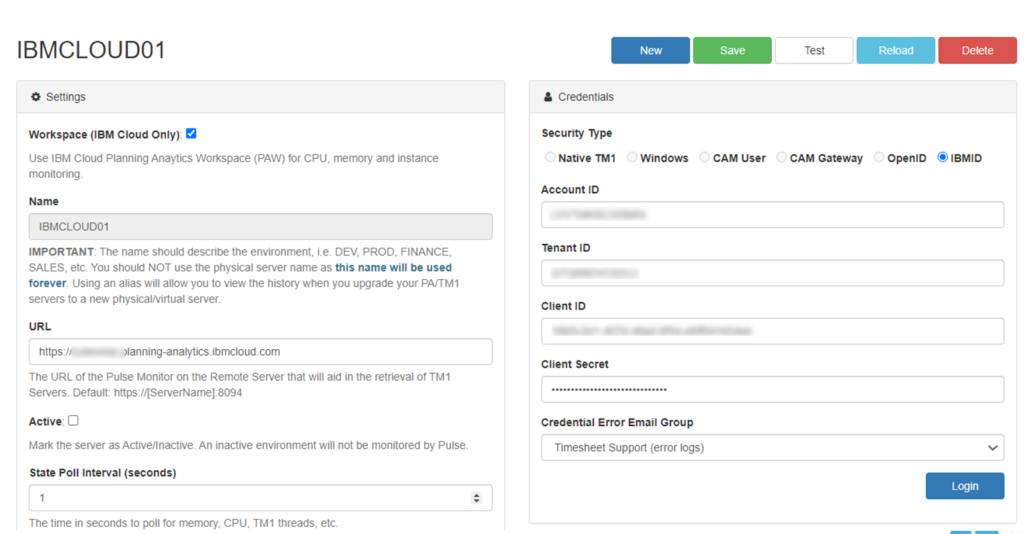Select OpenID as the security type
The height and width of the screenshot is (534, 1024).
tap(879, 157)
